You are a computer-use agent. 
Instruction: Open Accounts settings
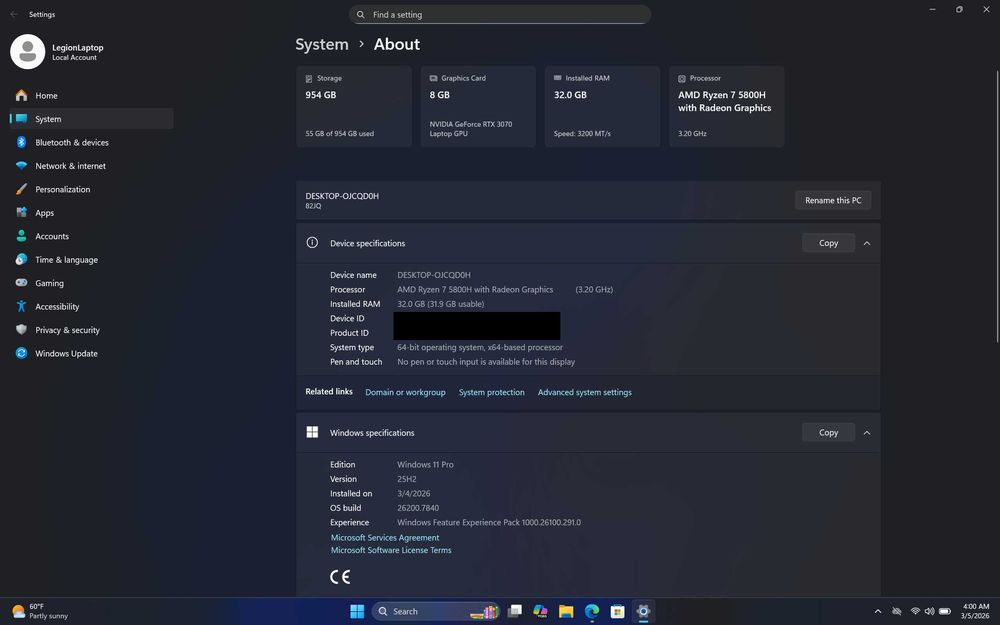coord(91,236)
